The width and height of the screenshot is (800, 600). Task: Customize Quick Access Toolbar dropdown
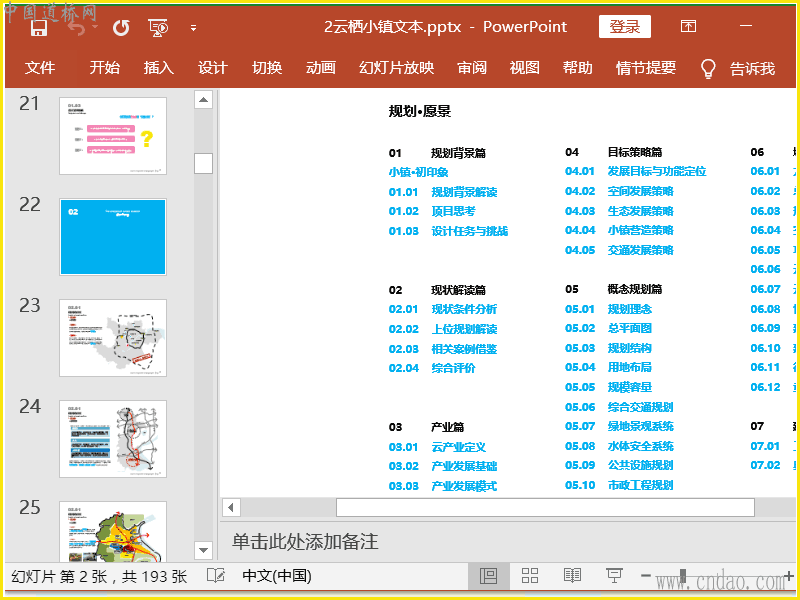point(193,28)
